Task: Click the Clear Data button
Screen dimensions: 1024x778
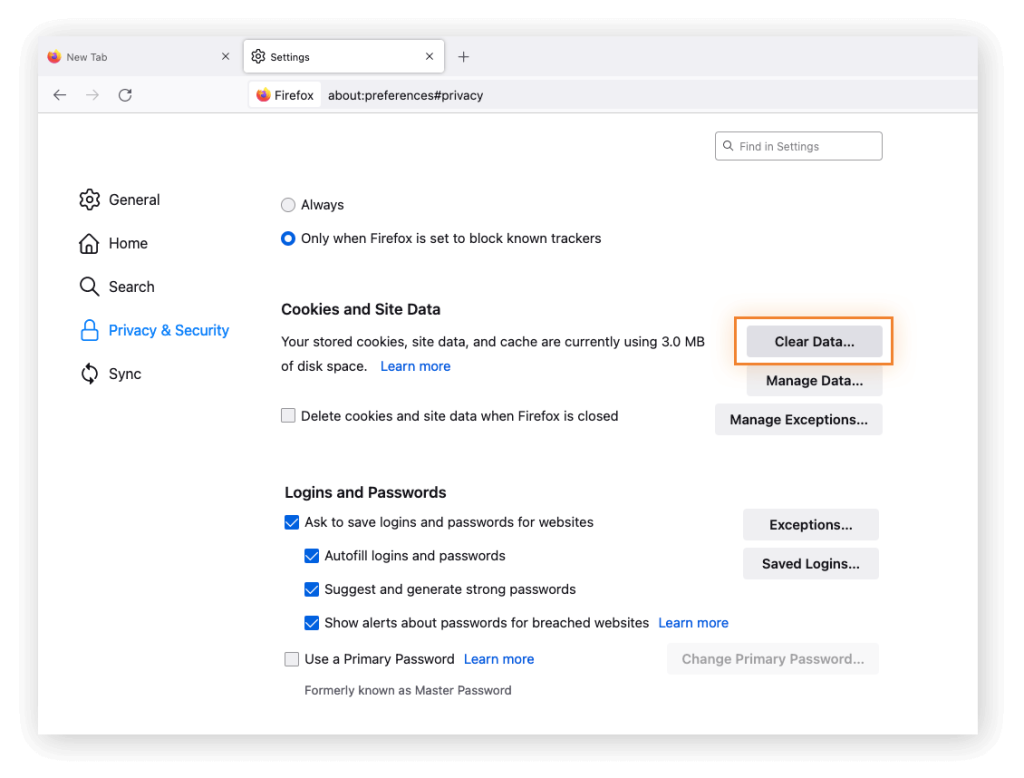Action: (x=814, y=342)
